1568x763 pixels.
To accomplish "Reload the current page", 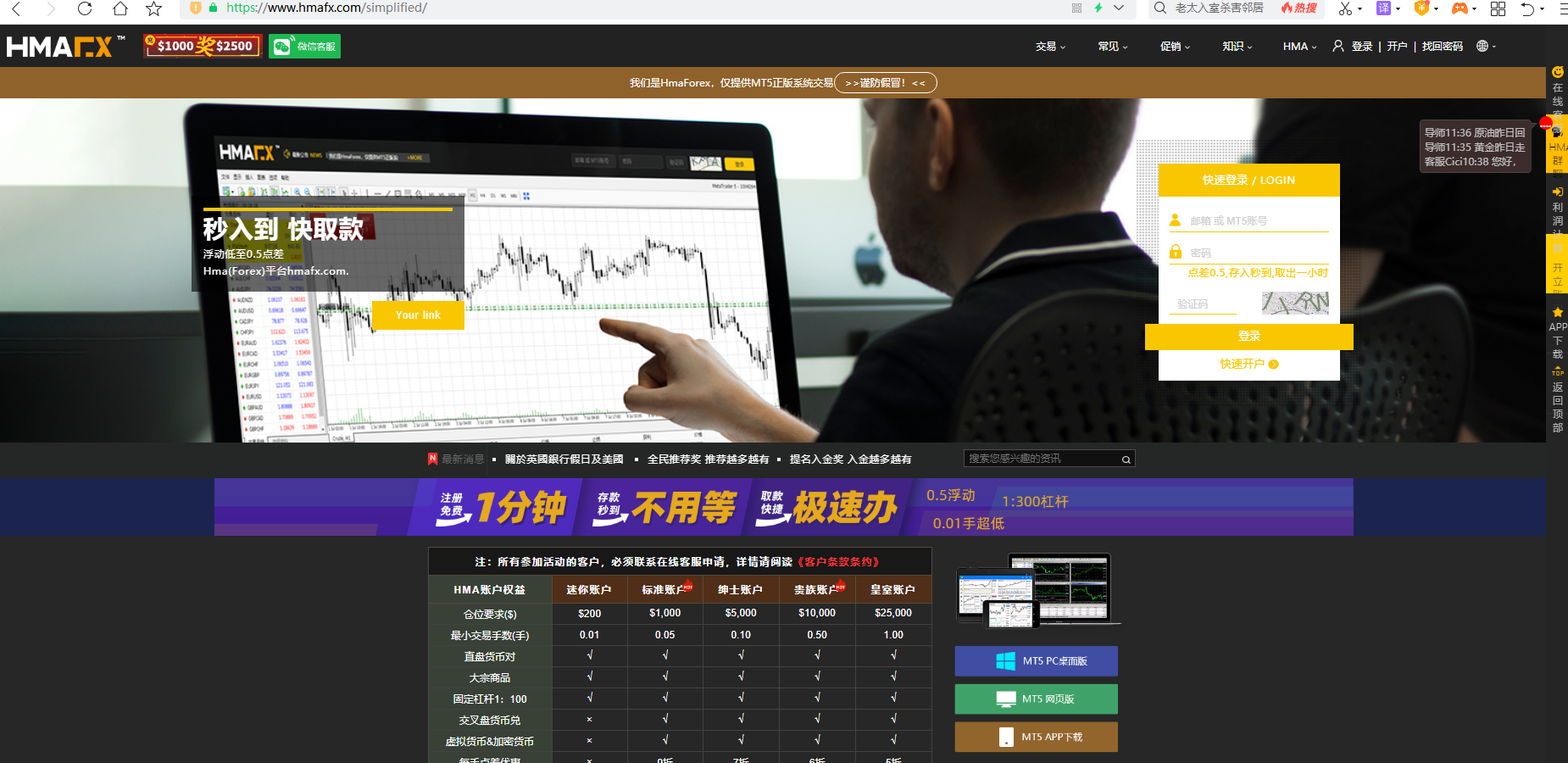I will 85,8.
